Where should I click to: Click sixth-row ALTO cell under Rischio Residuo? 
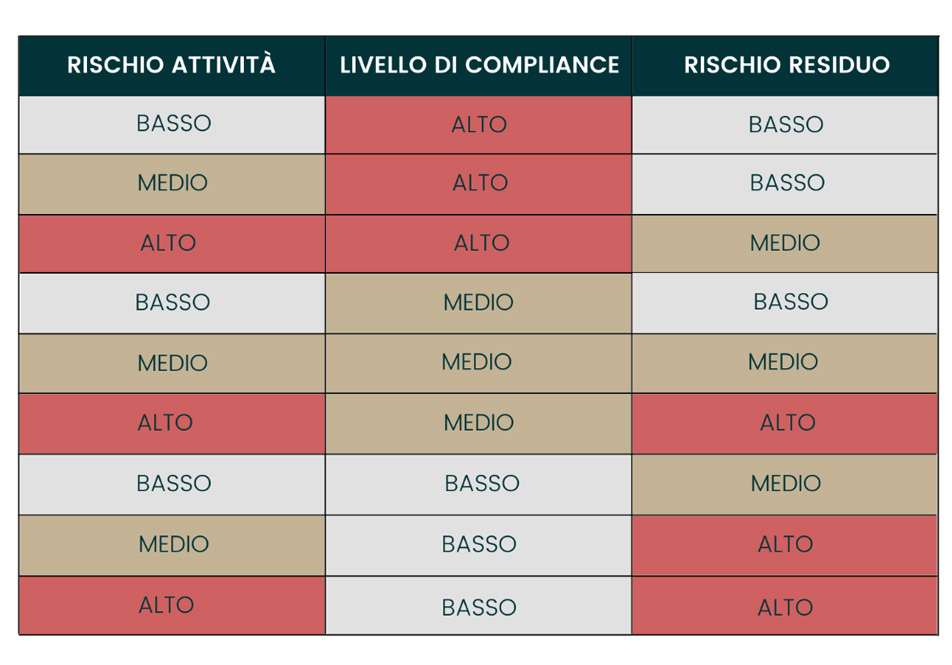tap(787, 423)
